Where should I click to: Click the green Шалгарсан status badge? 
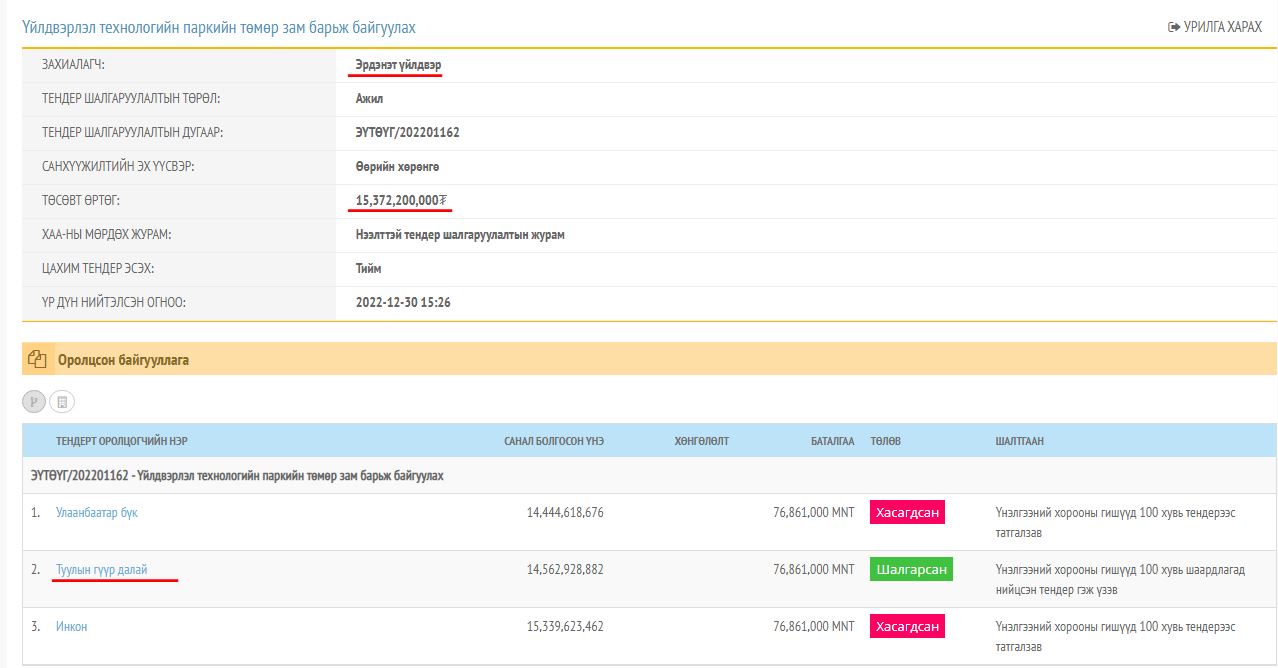coord(911,569)
